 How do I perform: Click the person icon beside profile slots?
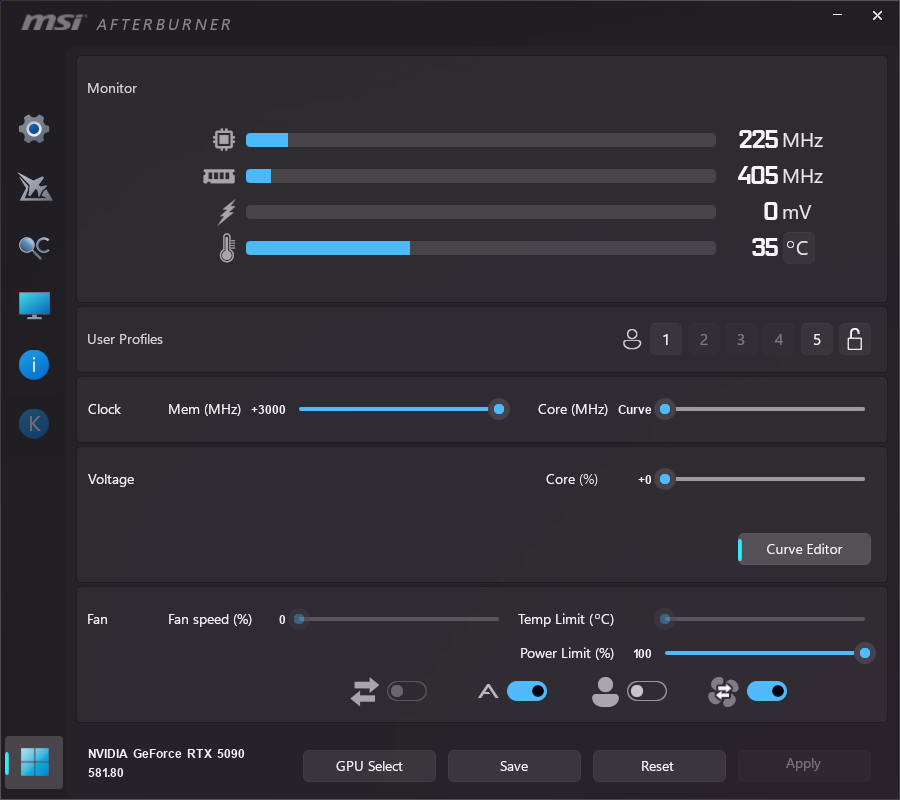tap(631, 340)
